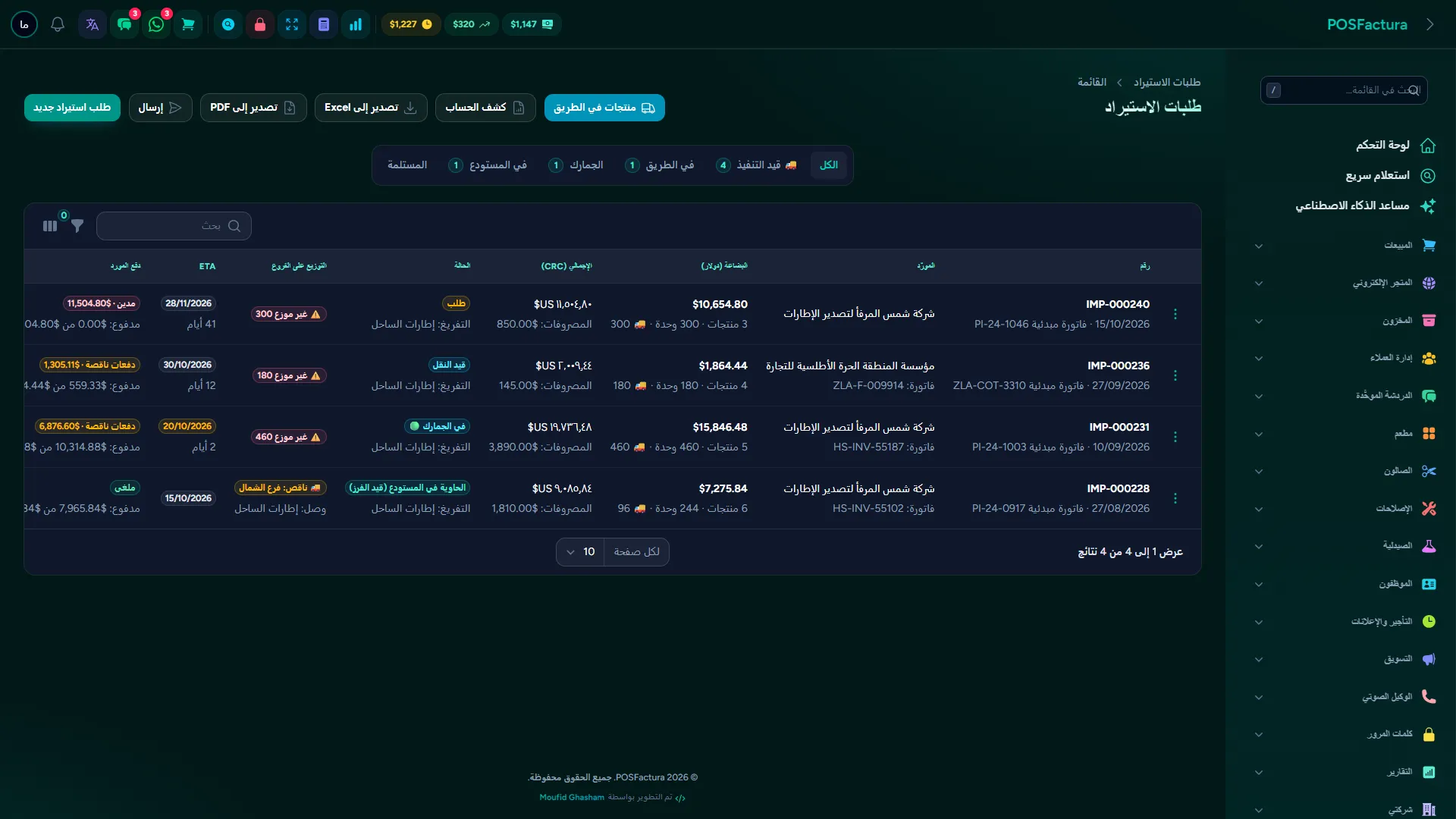Click طلب استيراد جديد button
Viewport: 1456px width, 819px height.
(72, 108)
